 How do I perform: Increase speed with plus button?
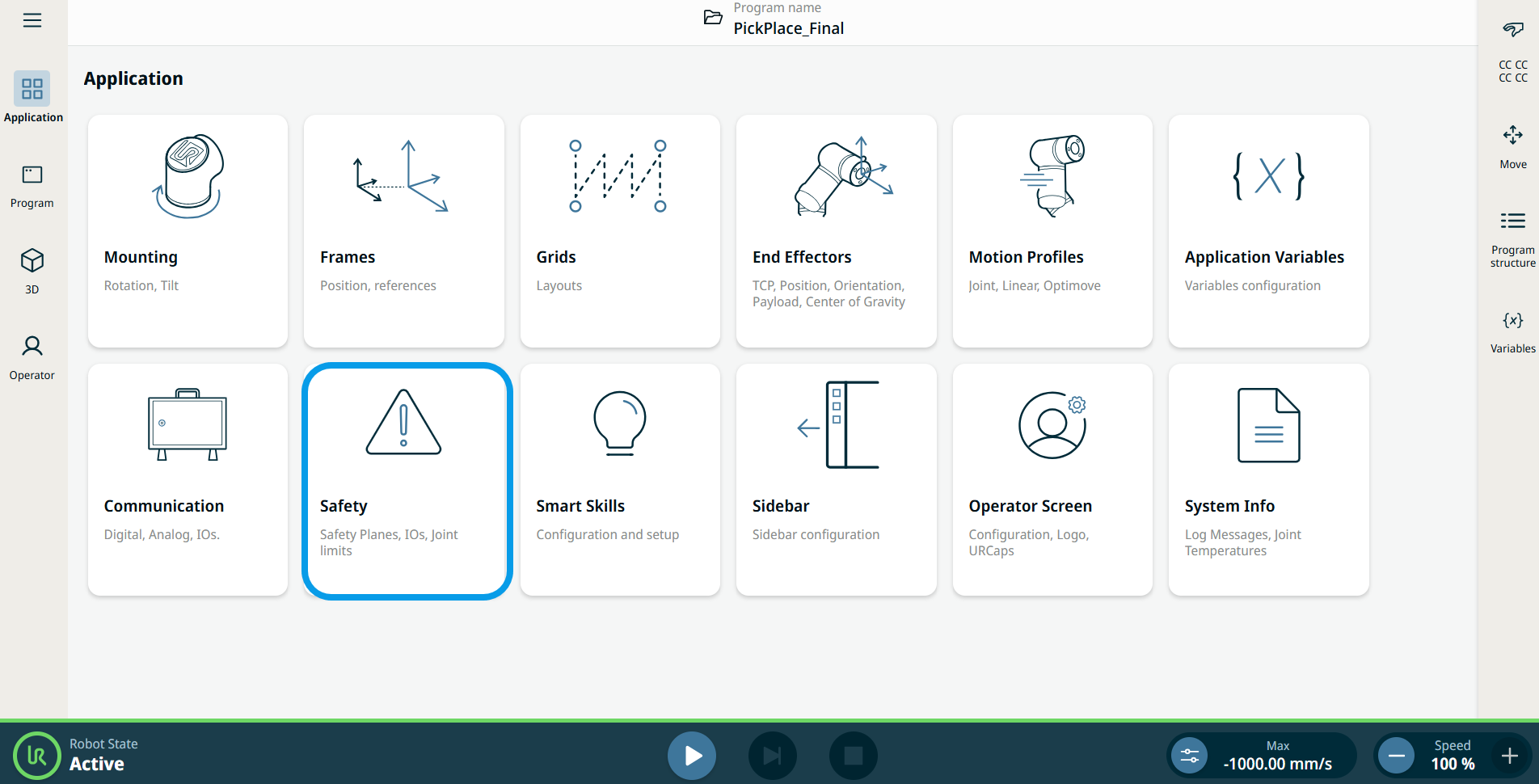point(1509,756)
